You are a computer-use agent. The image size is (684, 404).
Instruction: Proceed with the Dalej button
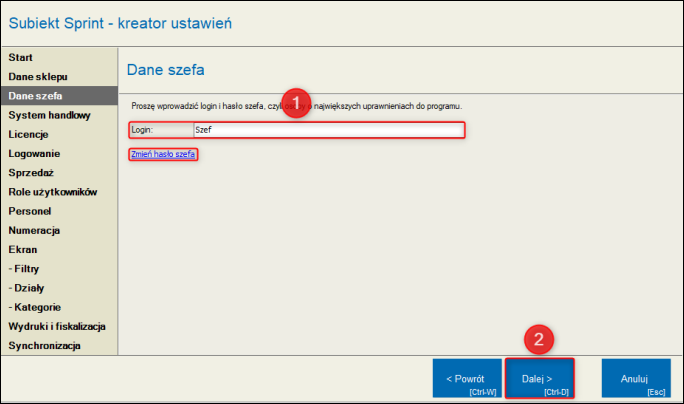pyautogui.click(x=540, y=378)
